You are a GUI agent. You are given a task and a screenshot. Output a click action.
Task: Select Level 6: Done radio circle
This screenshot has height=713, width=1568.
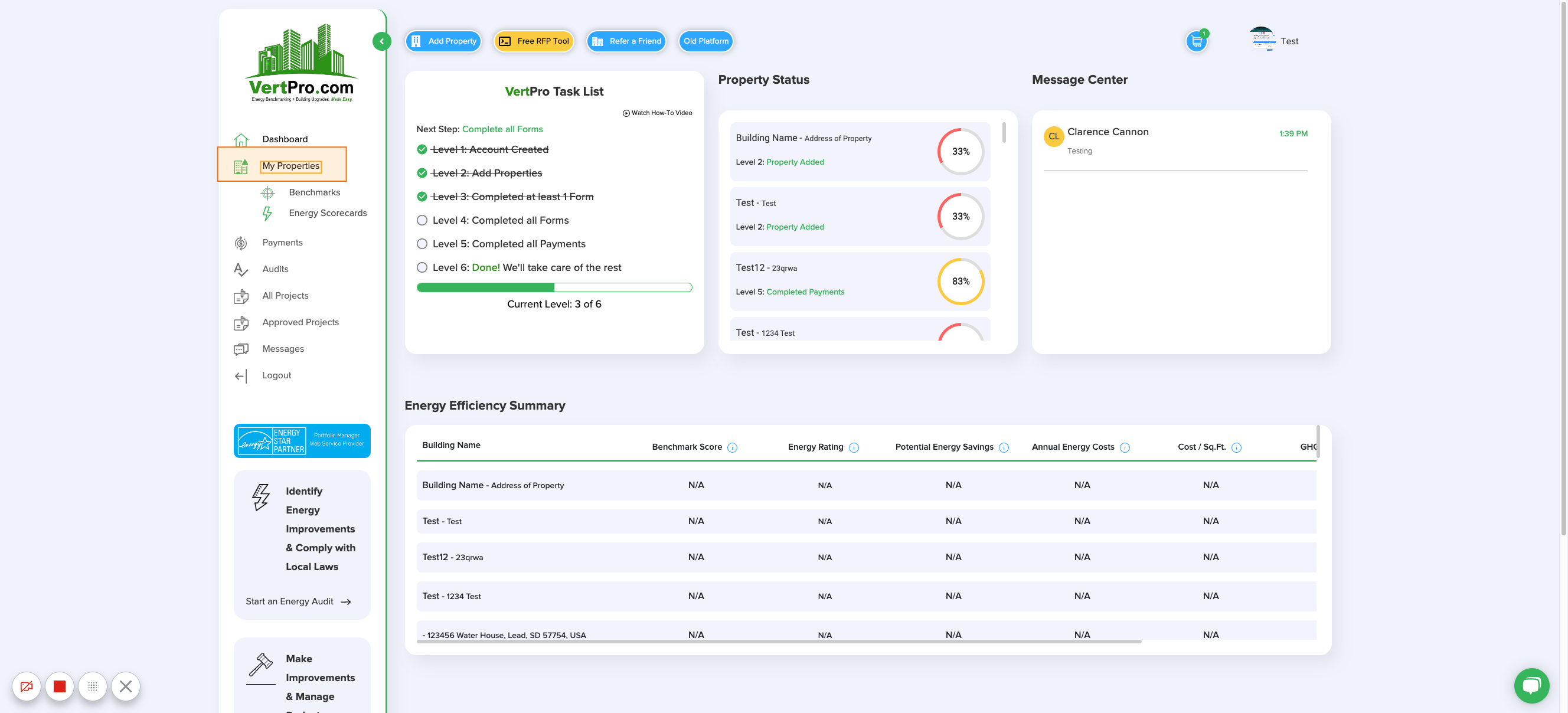click(x=422, y=268)
